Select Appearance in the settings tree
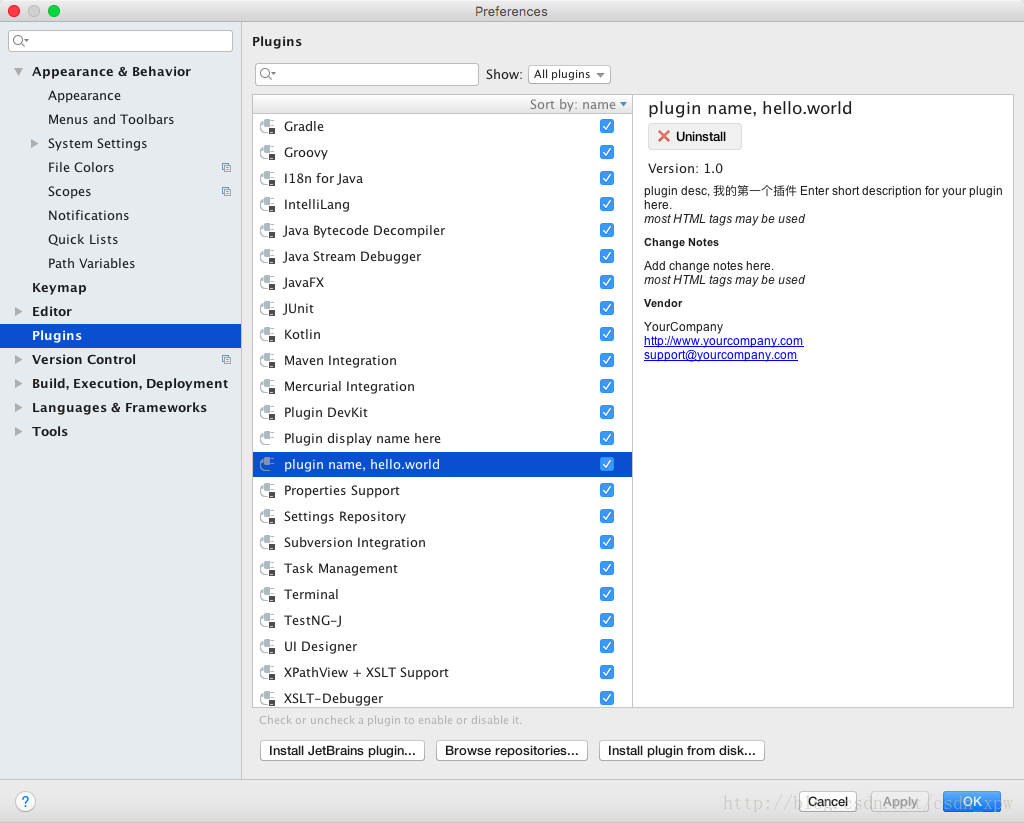This screenshot has width=1024, height=823. point(84,96)
